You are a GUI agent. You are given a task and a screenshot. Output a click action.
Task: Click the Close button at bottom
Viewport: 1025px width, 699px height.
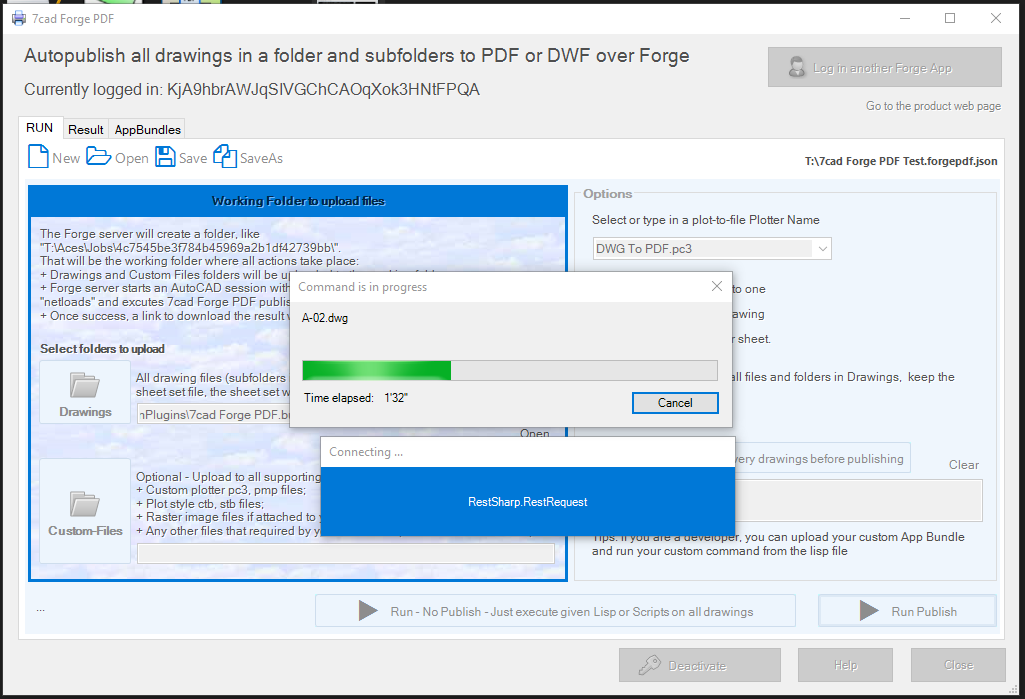coord(958,665)
